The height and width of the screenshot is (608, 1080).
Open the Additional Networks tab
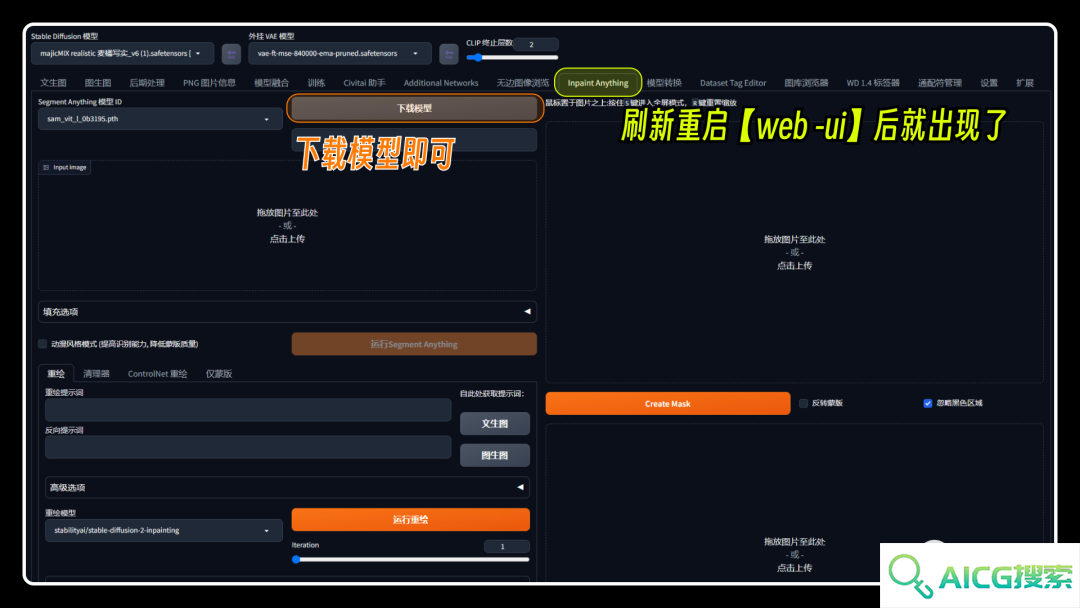441,83
